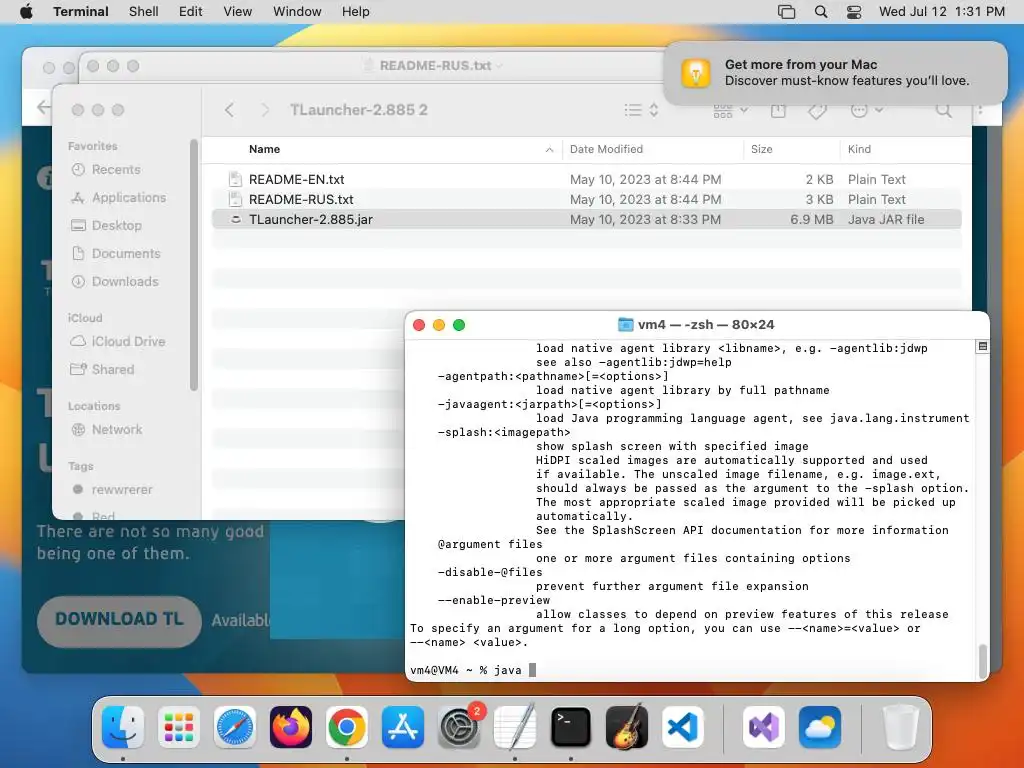Open Visual Studio from the Dock
Viewport: 1024px width, 768px height.
point(764,727)
